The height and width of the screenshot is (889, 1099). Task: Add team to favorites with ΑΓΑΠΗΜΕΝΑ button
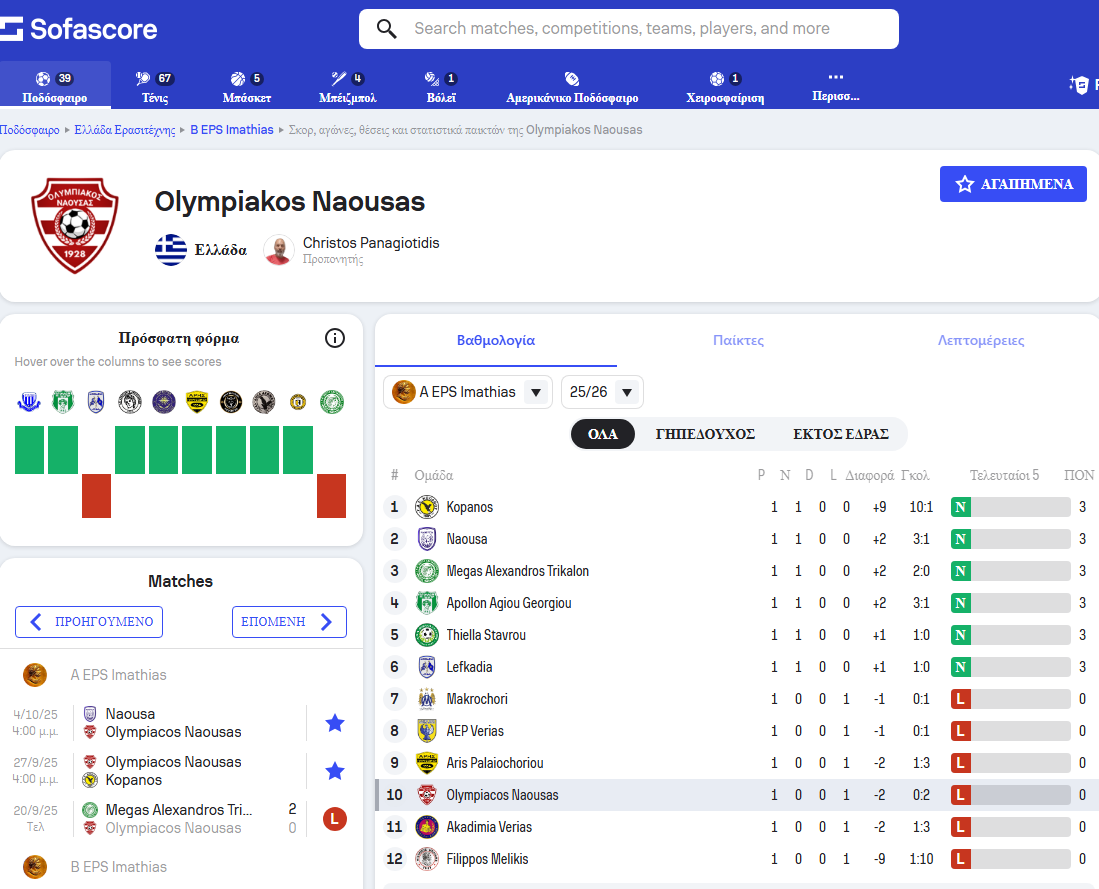[x=1013, y=184]
